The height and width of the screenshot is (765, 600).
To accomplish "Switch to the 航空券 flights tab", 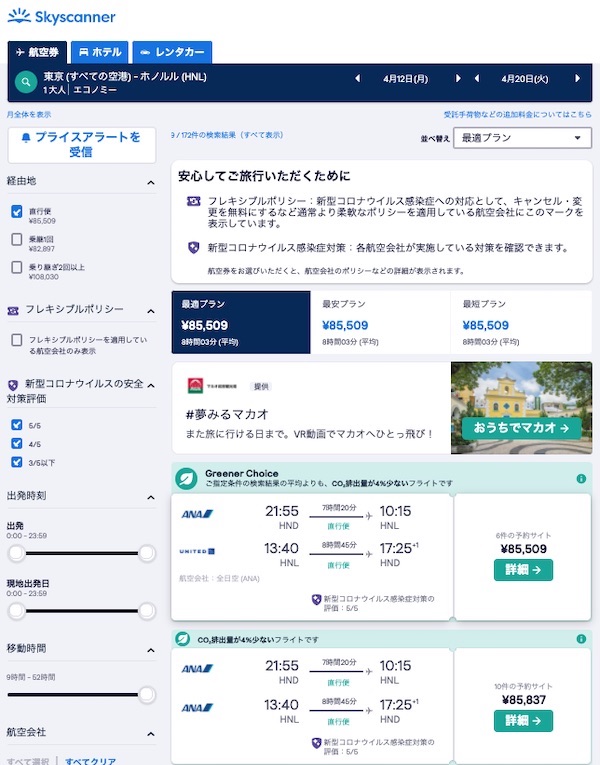I will (x=37, y=52).
